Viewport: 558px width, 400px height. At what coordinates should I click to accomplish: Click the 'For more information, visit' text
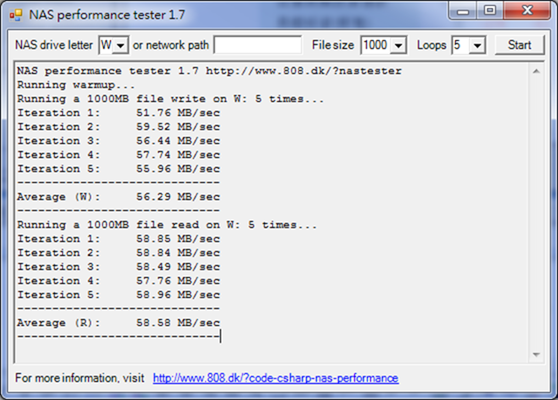(x=80, y=378)
